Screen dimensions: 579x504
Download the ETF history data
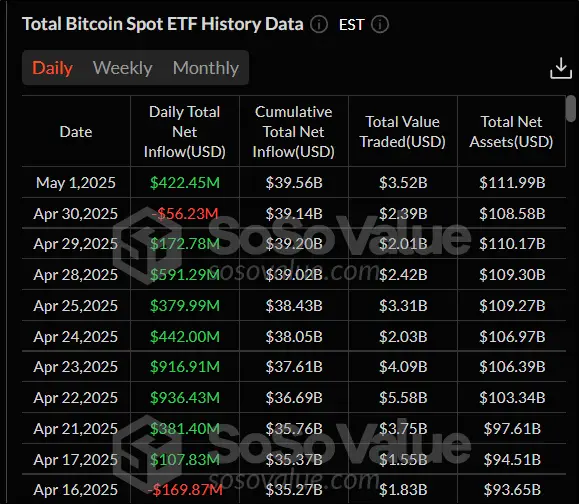click(561, 68)
